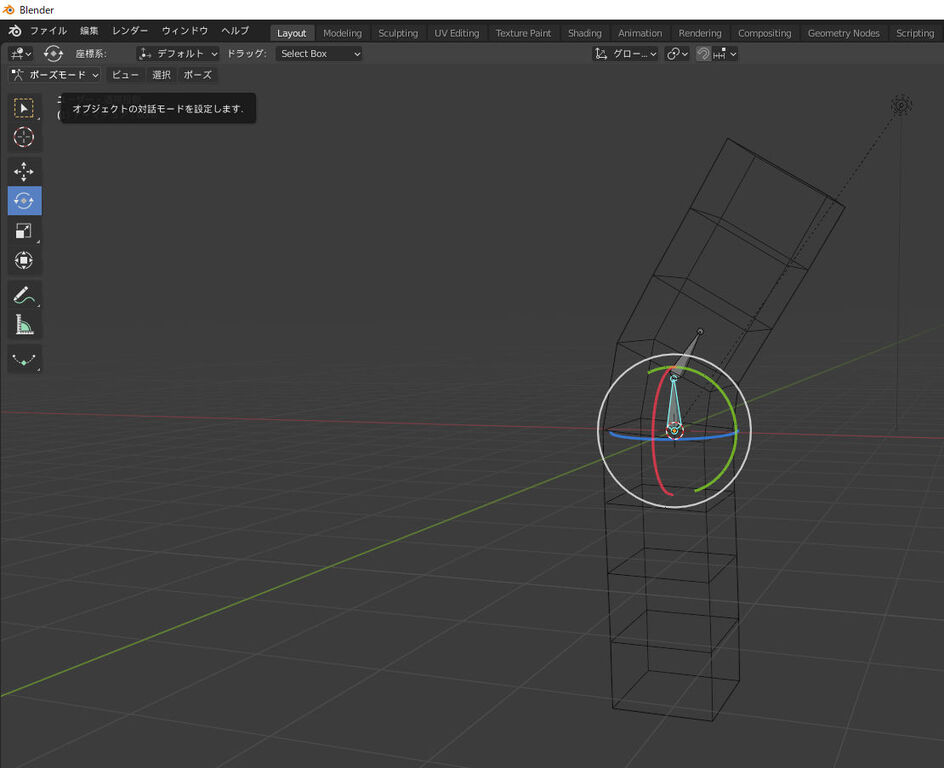Open the Select Box drag dropdown

click(x=319, y=54)
